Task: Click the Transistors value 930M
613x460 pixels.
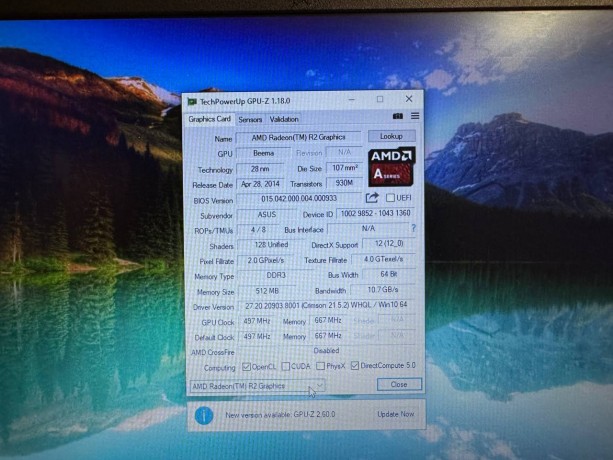Action: 344,183
